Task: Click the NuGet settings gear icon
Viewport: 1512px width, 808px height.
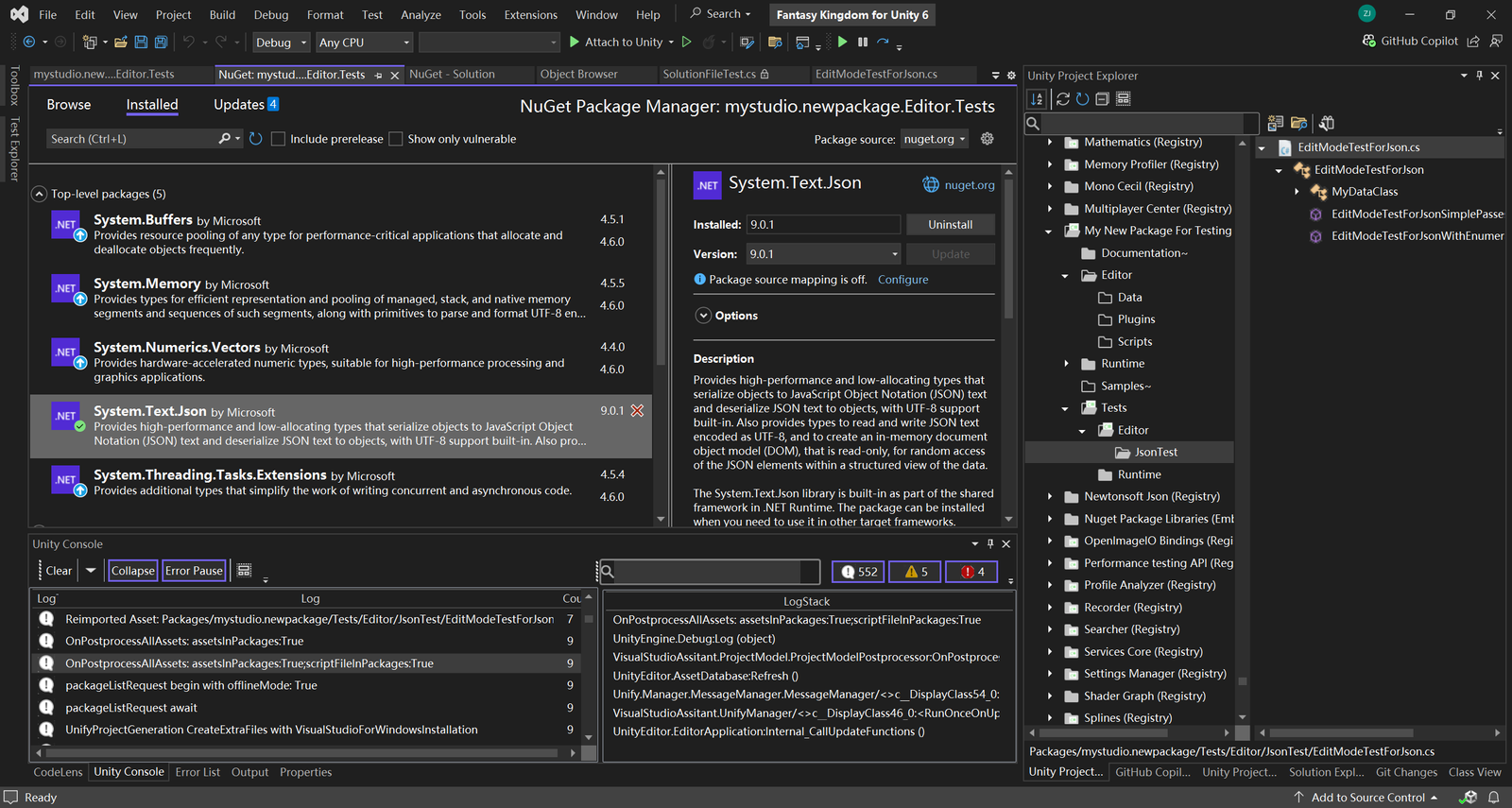Action: [x=988, y=139]
